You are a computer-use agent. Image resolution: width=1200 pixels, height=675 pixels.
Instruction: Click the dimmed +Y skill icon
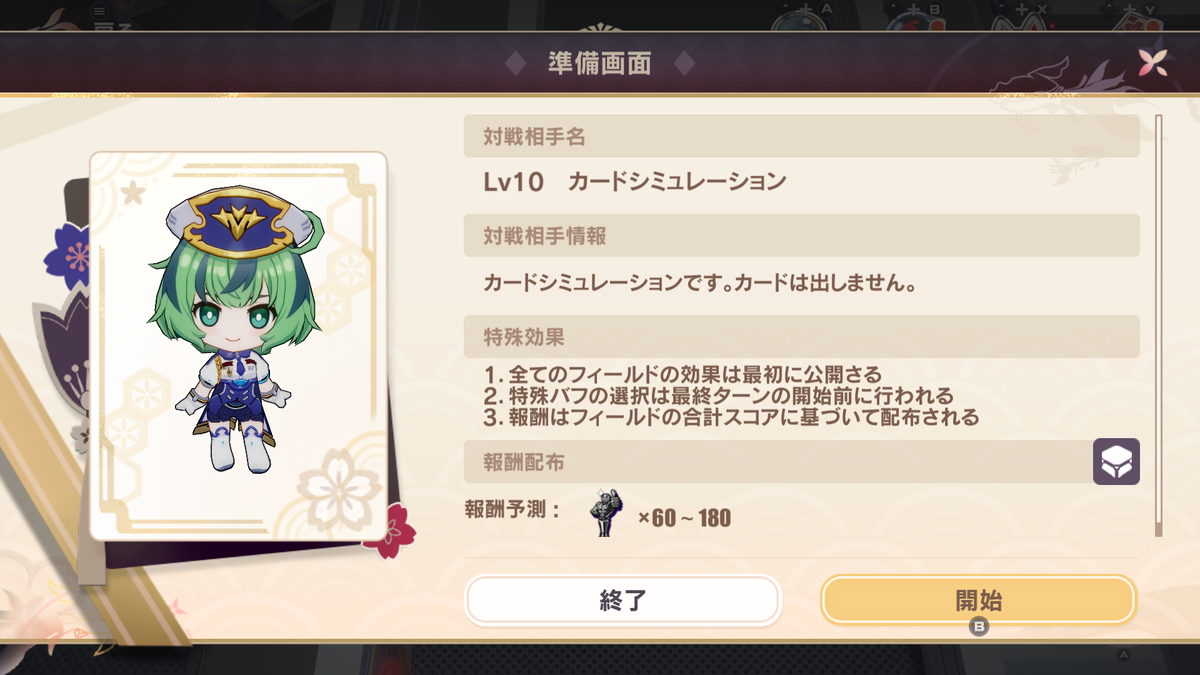[1133, 18]
